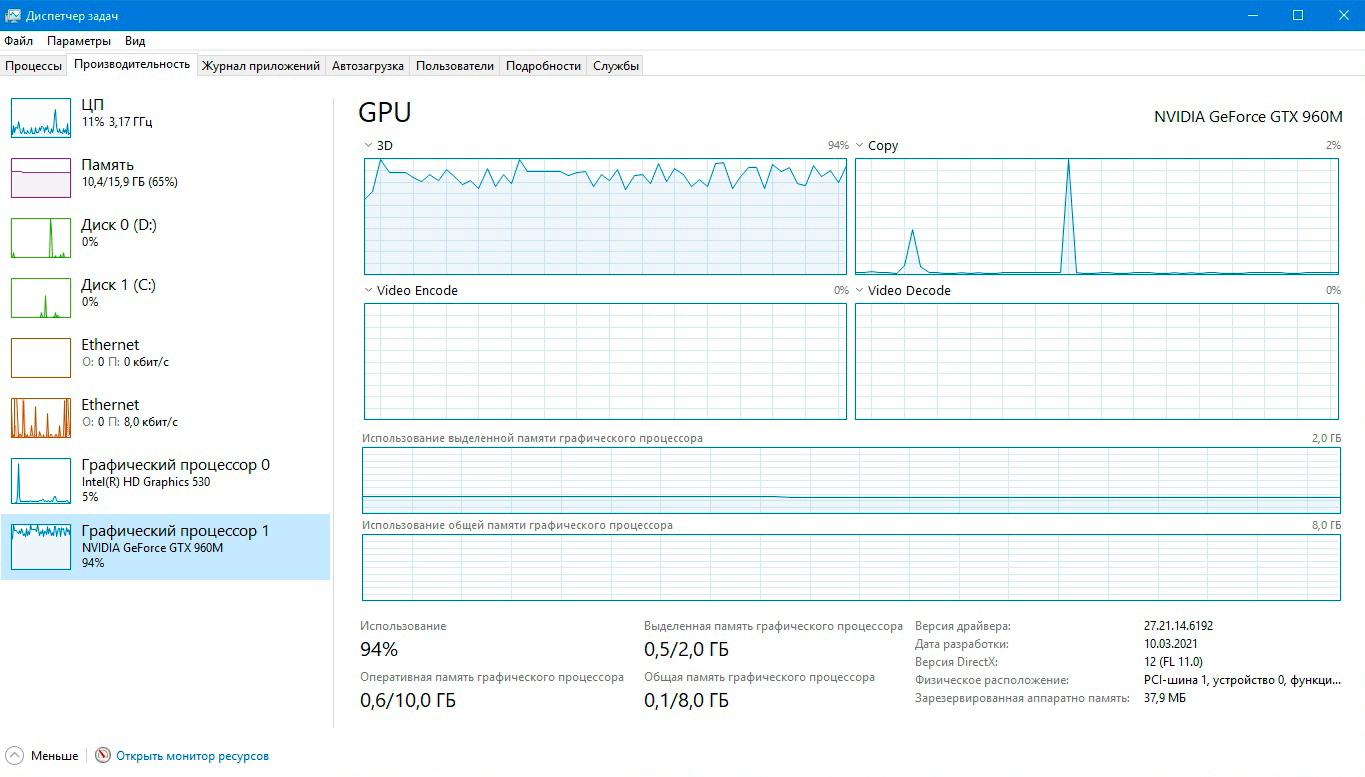Click the driver date 10.03.2021
The image size is (1365, 777).
[1172, 644]
